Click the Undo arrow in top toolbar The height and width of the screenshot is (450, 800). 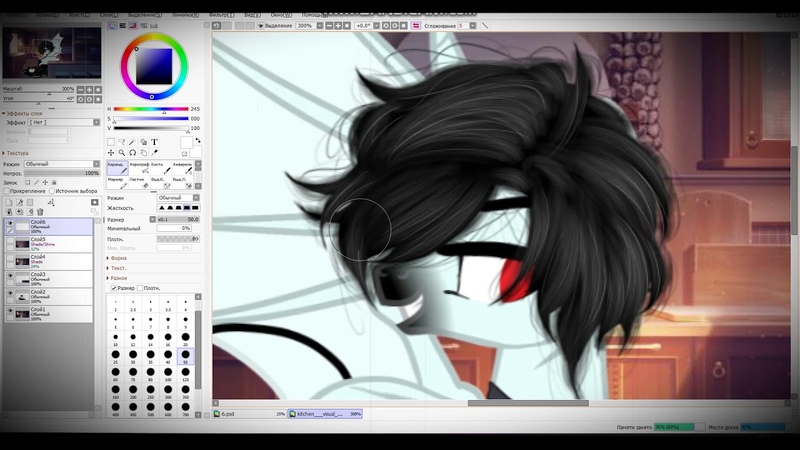[216, 26]
